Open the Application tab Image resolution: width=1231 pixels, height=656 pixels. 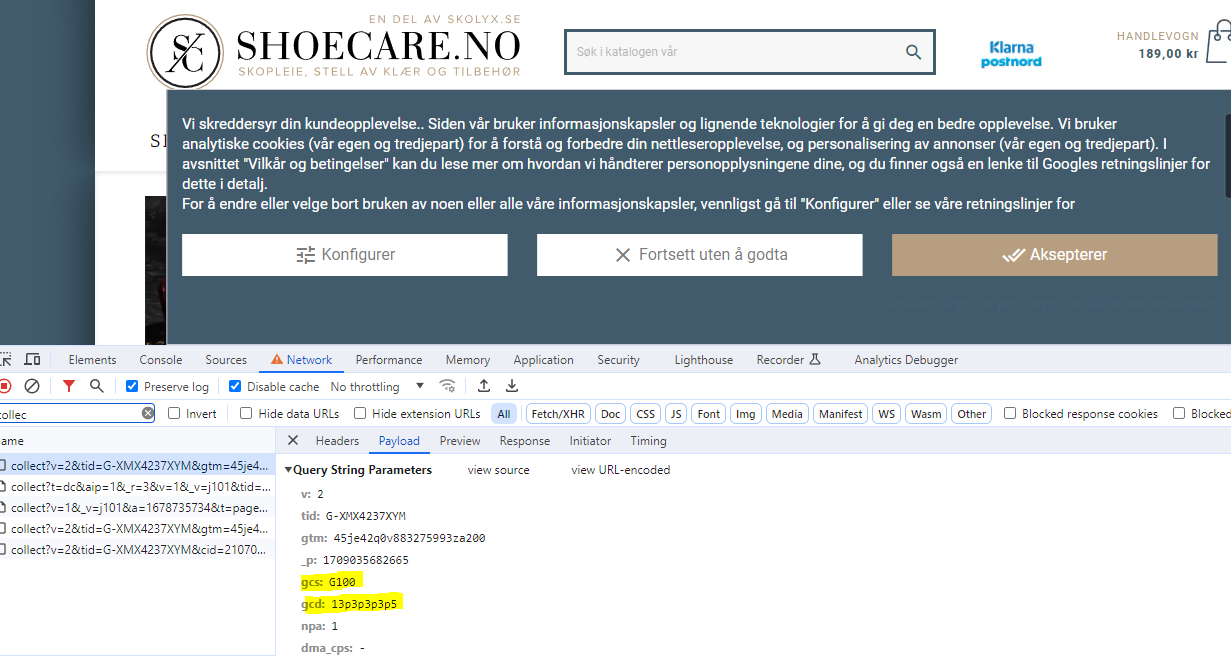pyautogui.click(x=543, y=360)
